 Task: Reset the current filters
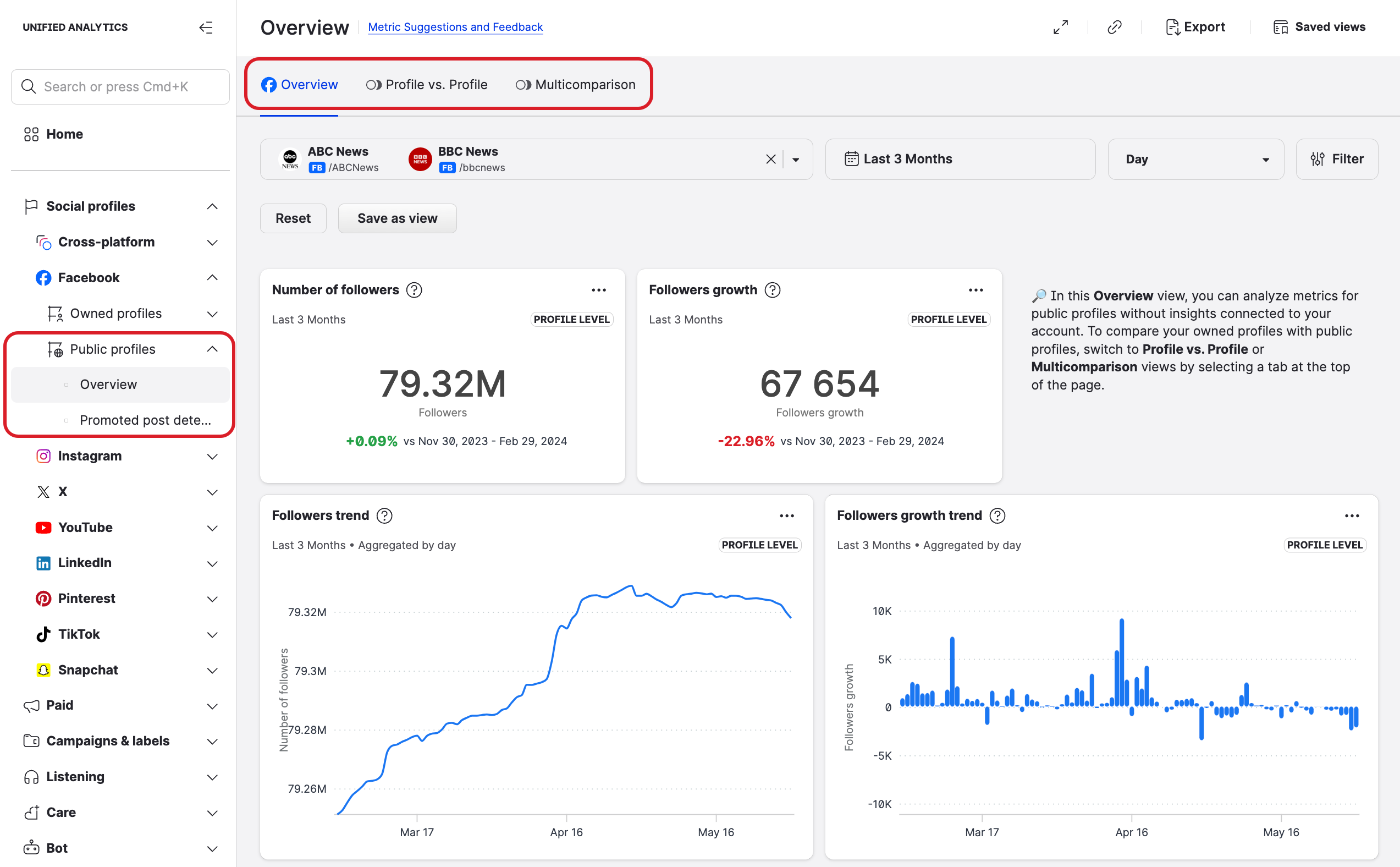coord(293,218)
